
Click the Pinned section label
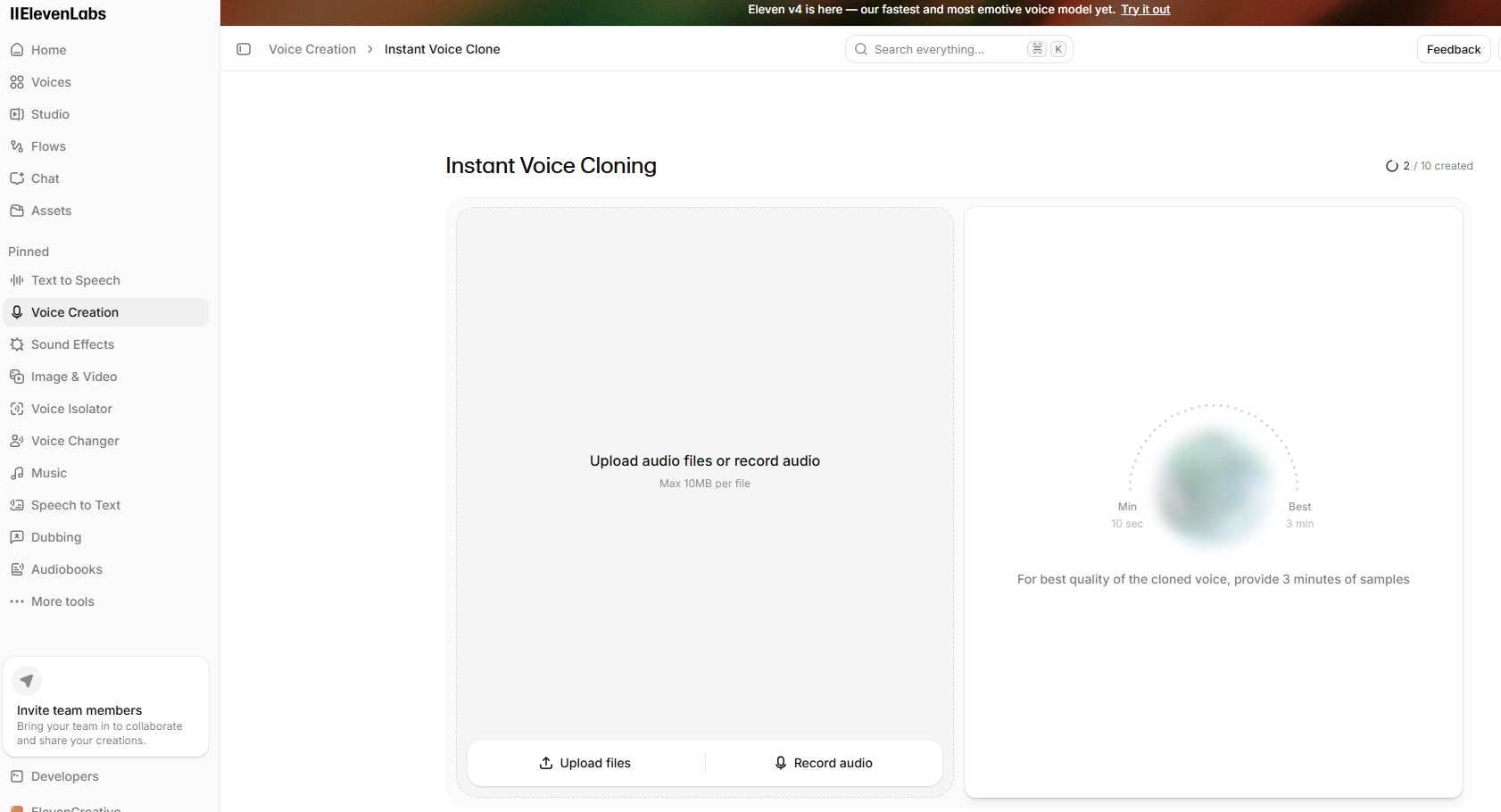[29, 252]
